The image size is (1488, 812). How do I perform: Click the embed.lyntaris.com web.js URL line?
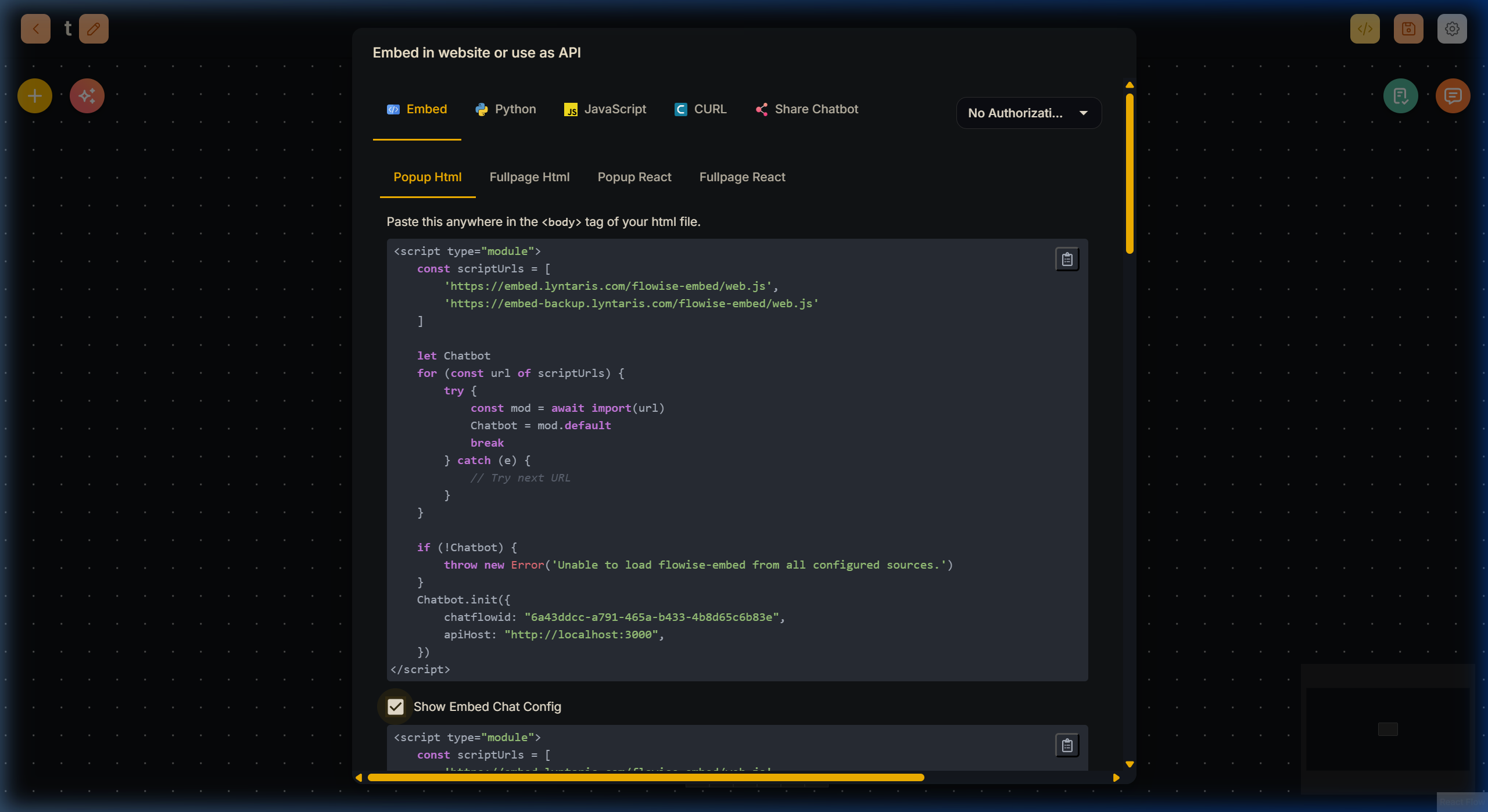coord(608,286)
